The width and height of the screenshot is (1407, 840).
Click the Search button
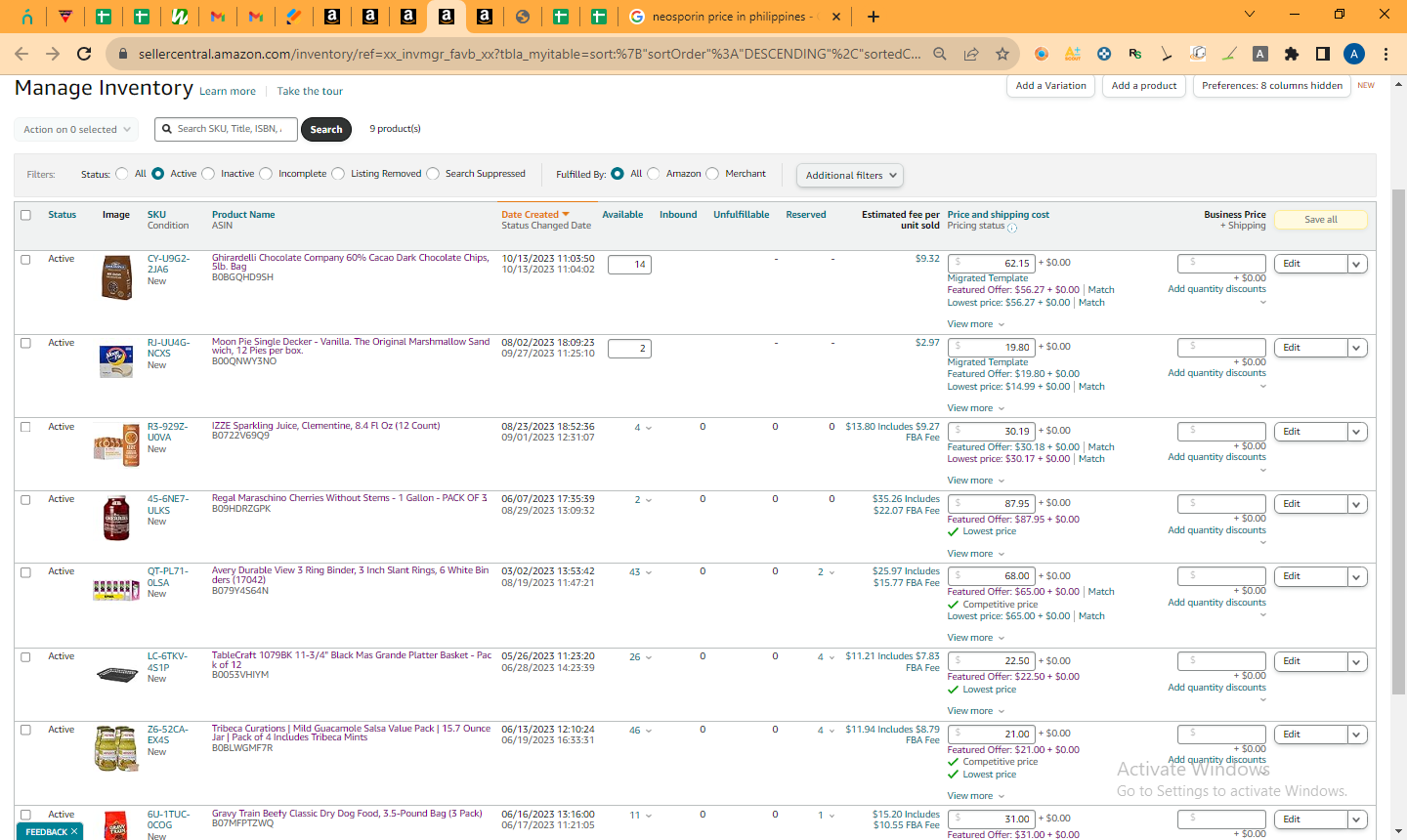pos(326,129)
